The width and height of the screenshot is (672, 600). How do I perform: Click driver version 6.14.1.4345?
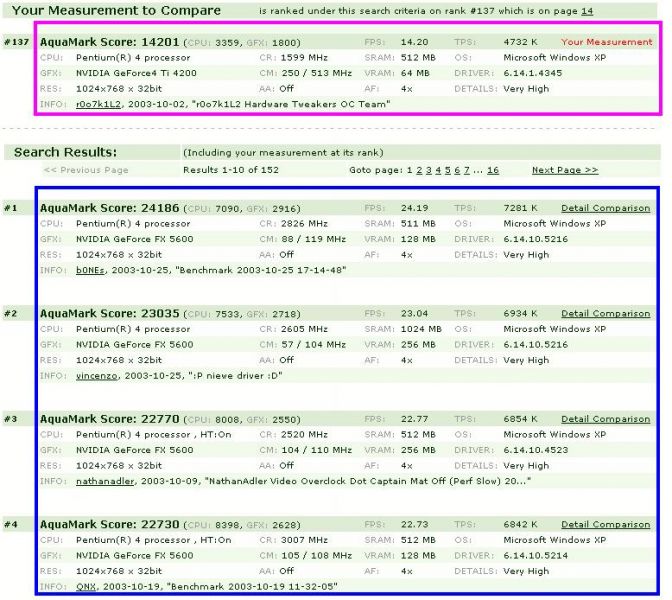(533, 73)
